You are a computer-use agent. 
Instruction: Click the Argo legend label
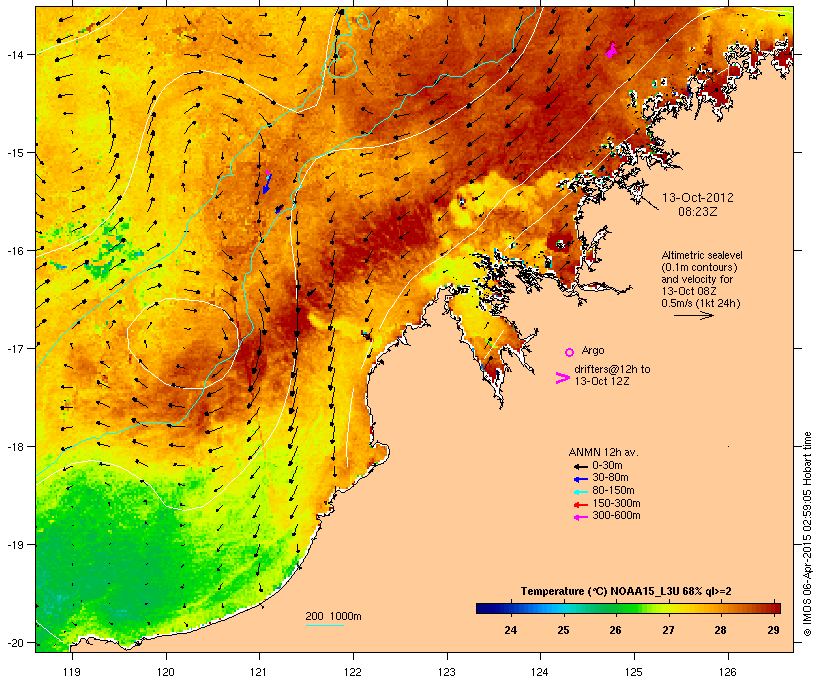pyautogui.click(x=593, y=350)
